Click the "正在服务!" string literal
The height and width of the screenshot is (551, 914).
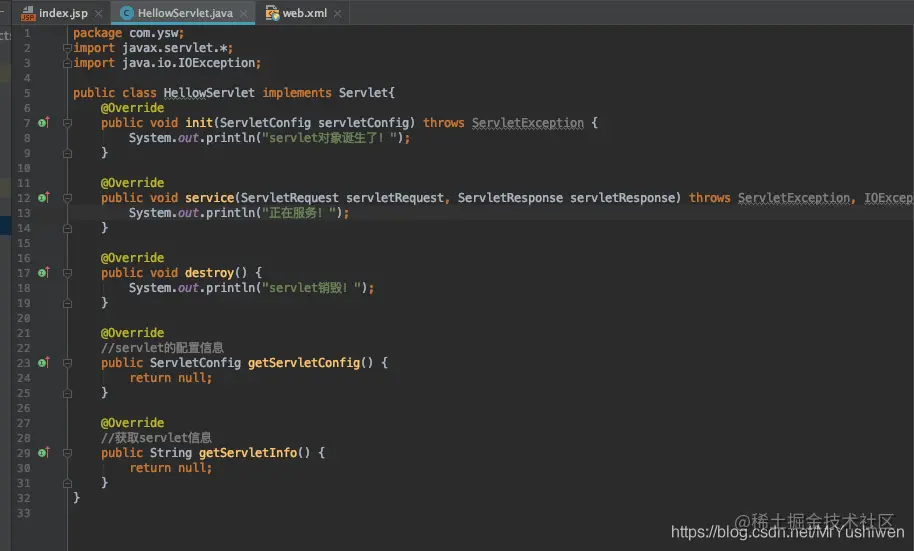point(298,213)
